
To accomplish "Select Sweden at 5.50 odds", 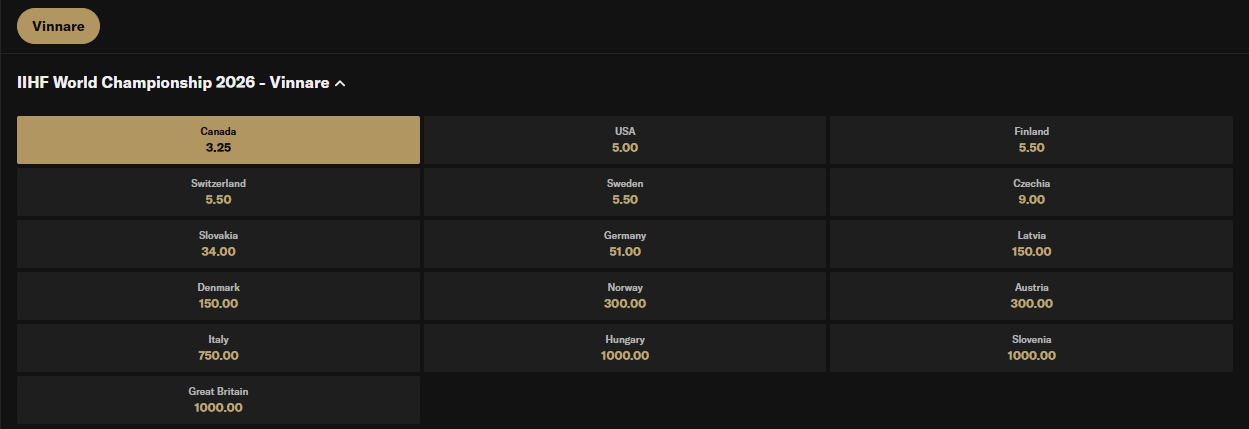I will pyautogui.click(x=625, y=192).
